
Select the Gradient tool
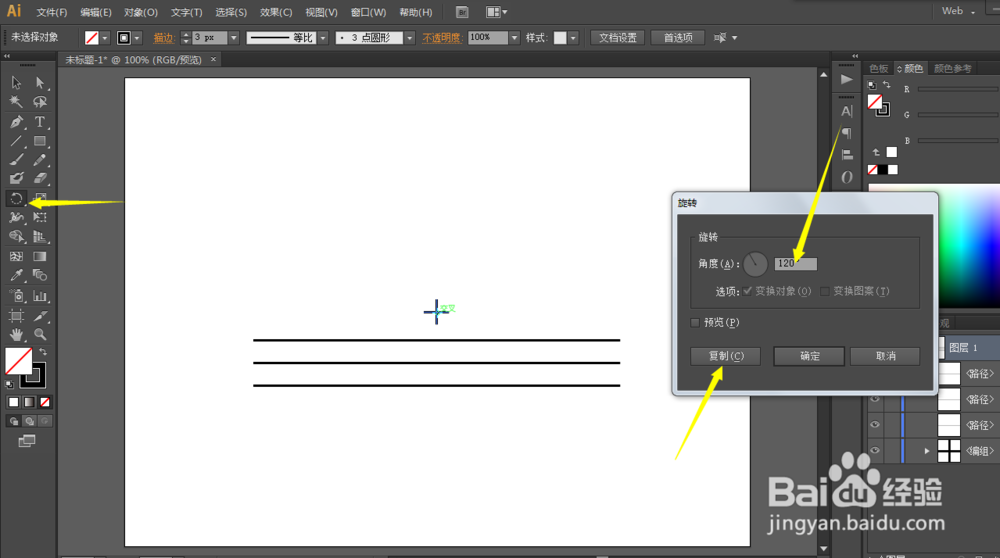point(40,256)
